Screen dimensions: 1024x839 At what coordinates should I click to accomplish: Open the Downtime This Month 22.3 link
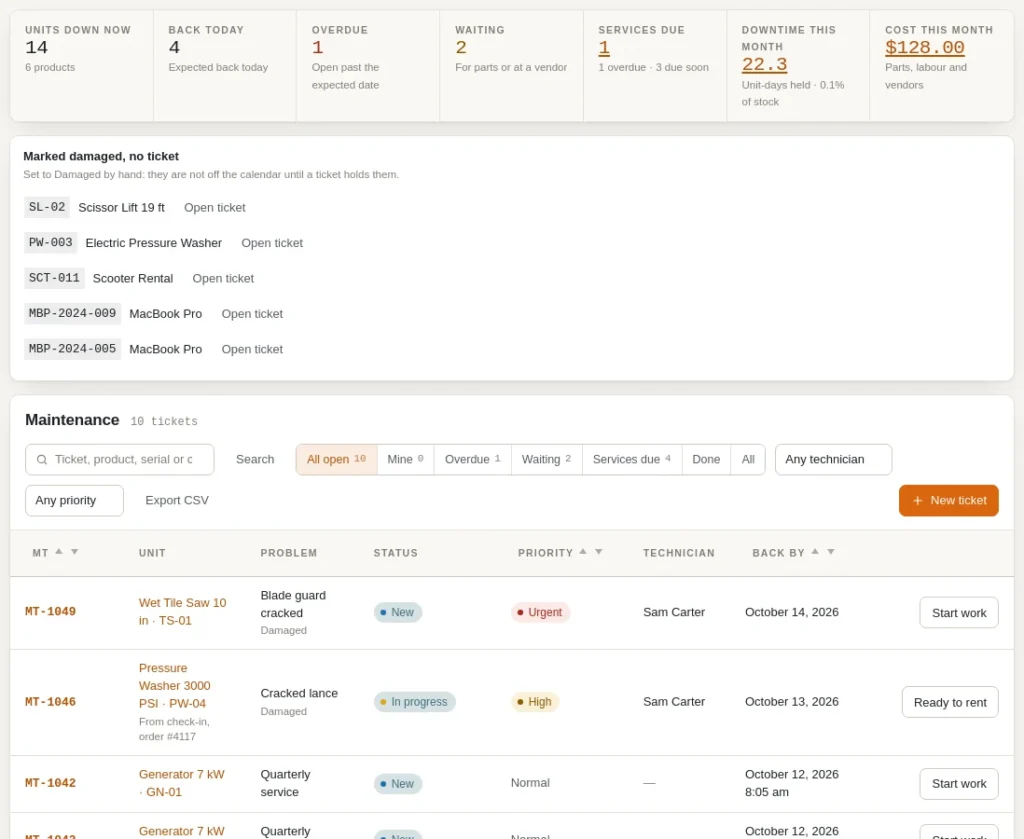pyautogui.click(x=764, y=65)
